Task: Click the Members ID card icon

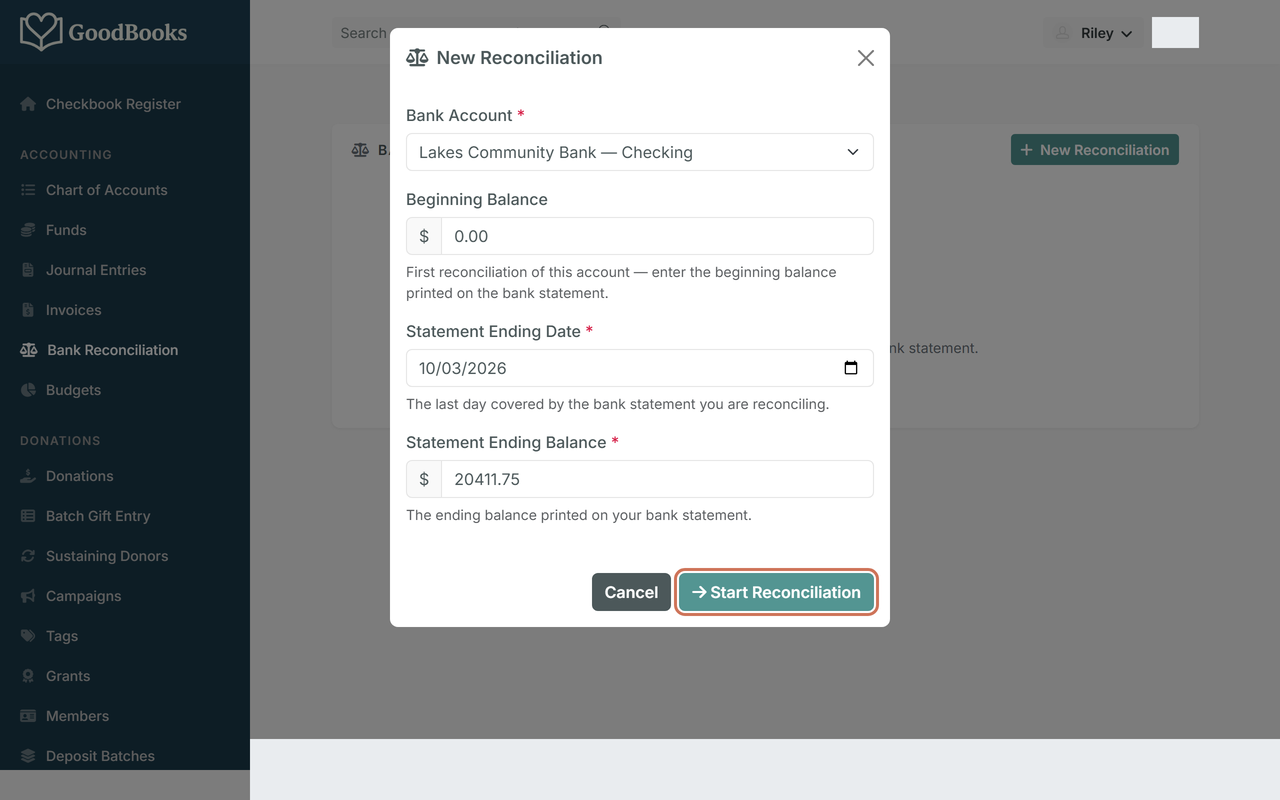Action: coord(28,716)
